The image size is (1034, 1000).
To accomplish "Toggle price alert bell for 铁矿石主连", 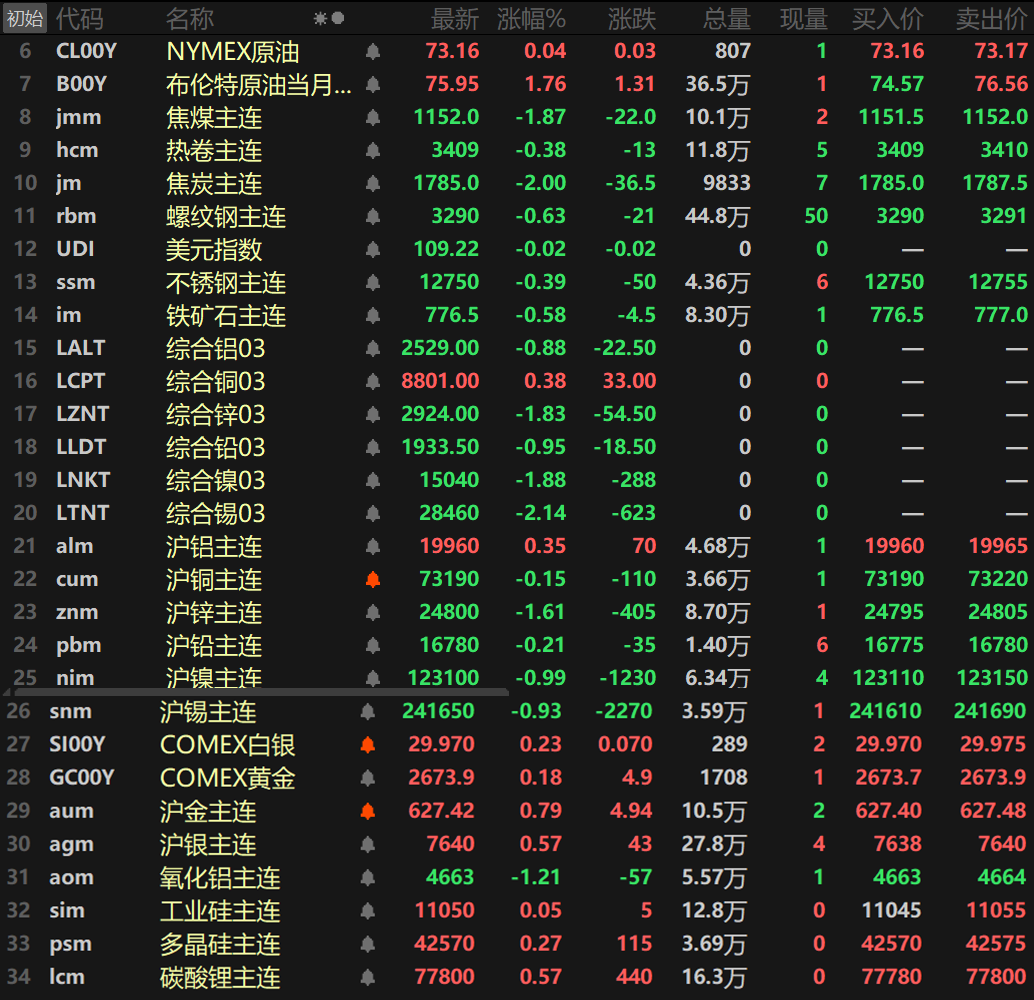I will click(373, 315).
